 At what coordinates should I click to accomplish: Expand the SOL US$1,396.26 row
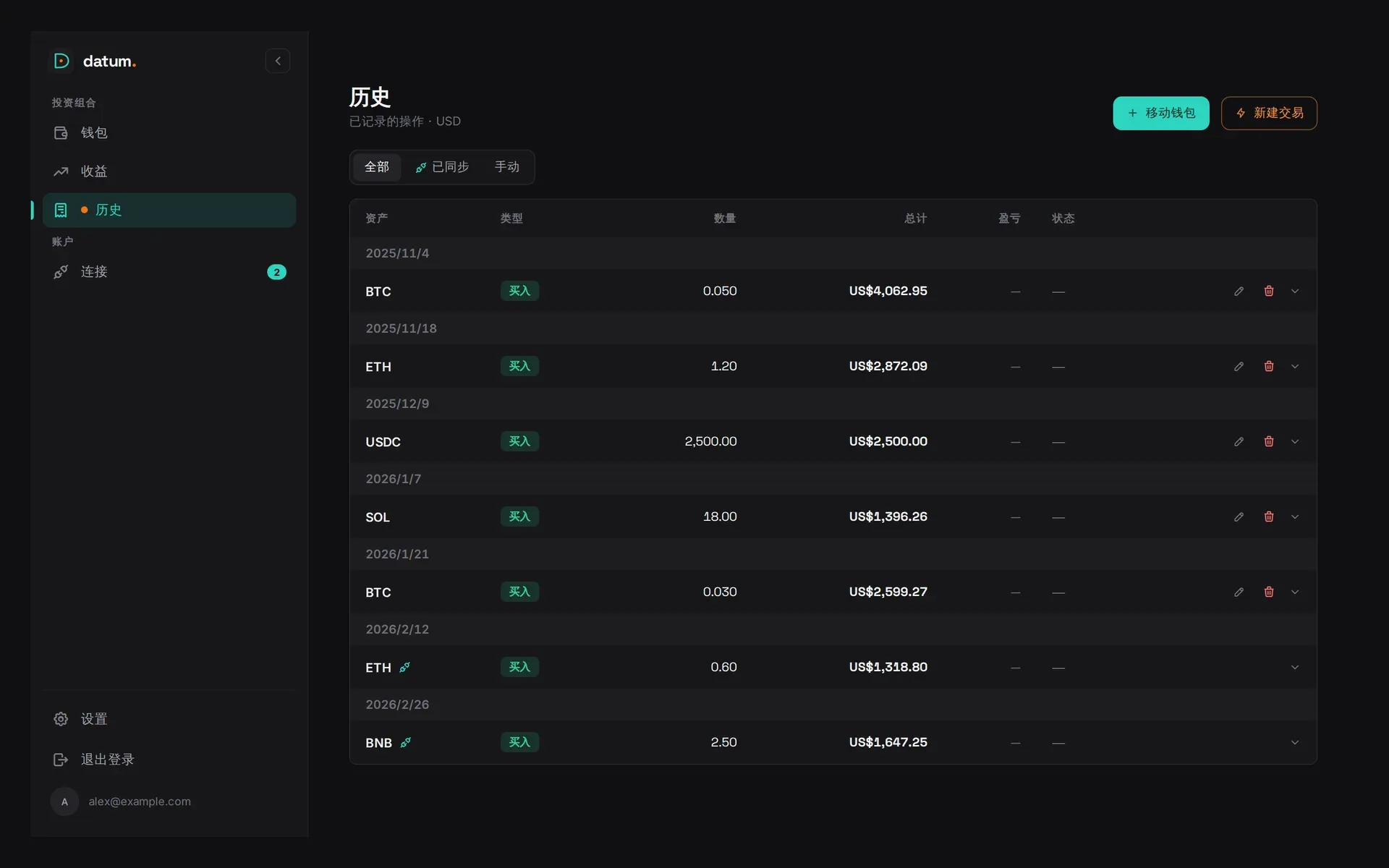click(1295, 516)
